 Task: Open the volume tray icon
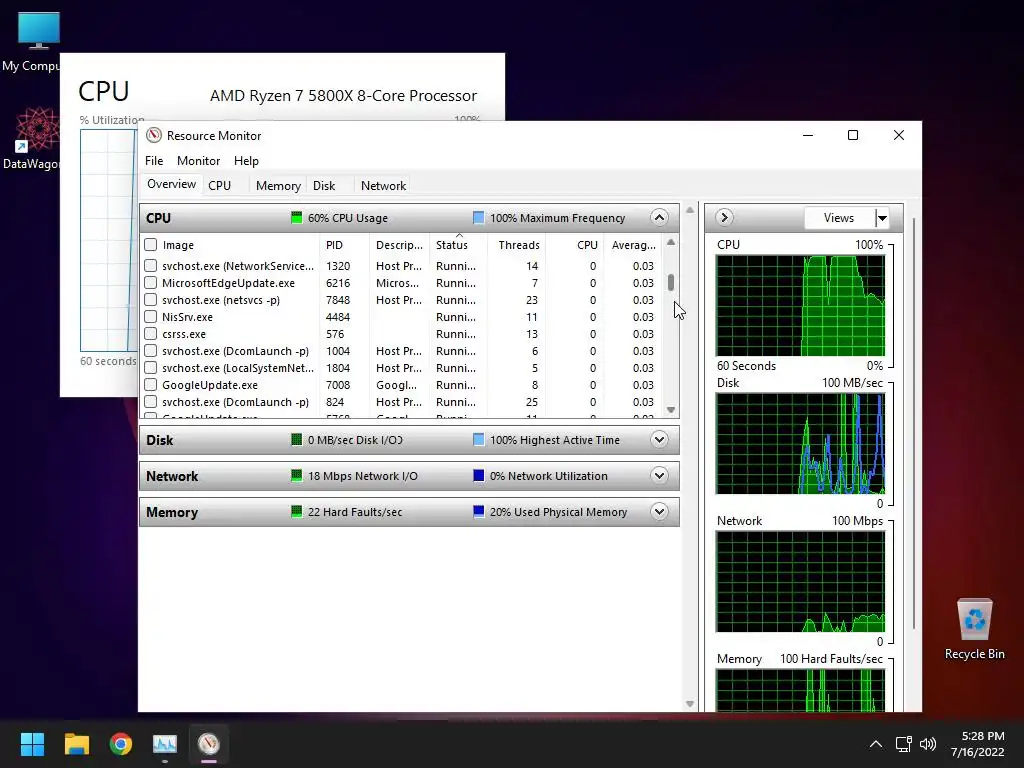click(927, 744)
